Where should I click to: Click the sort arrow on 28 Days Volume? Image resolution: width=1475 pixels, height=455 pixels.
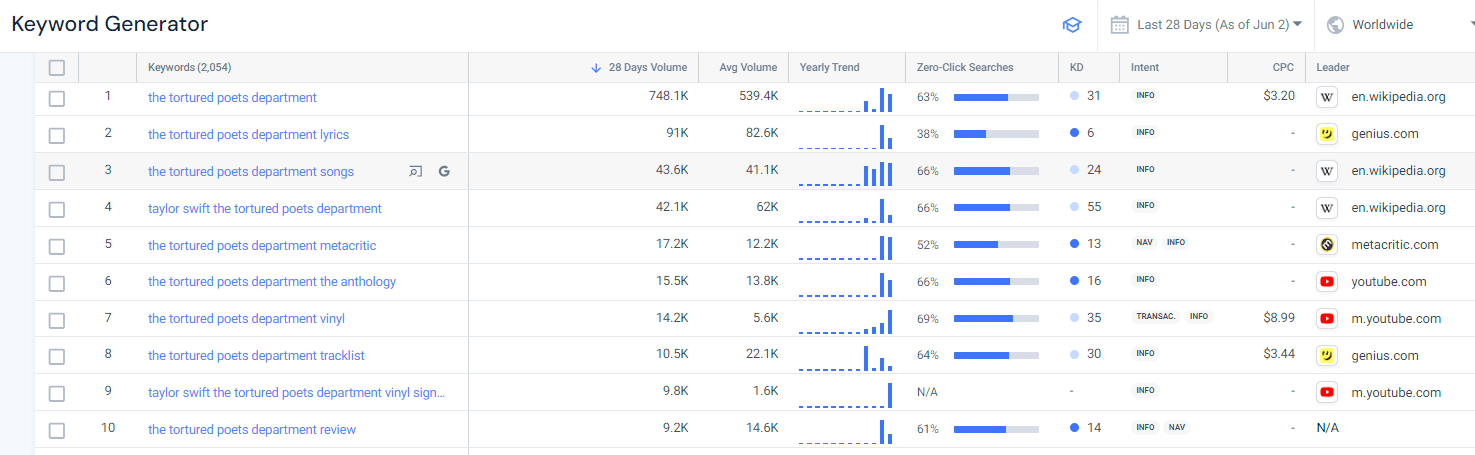click(x=596, y=68)
